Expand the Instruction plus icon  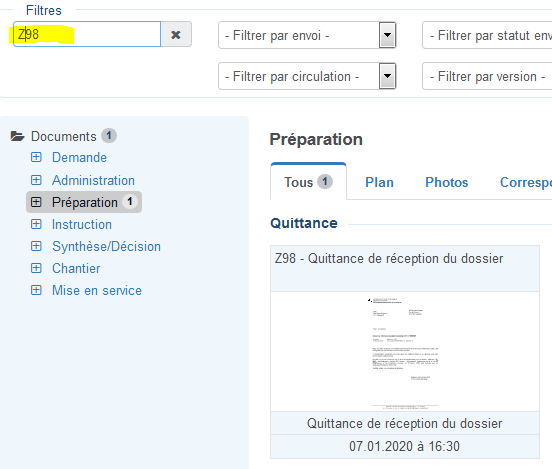click(x=36, y=224)
